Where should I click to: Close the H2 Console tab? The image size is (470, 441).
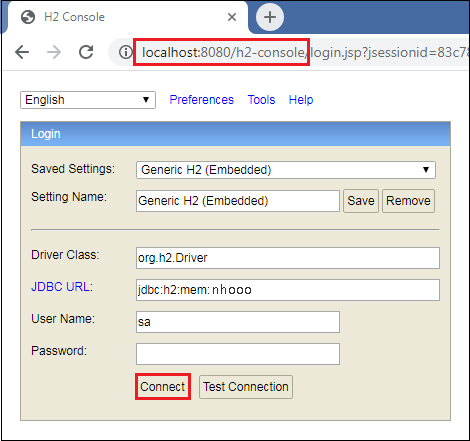click(x=232, y=17)
